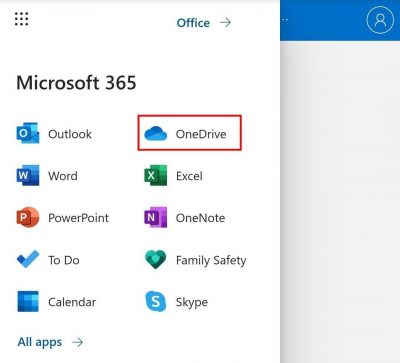
Task: Launch the Word app icon
Action: (28, 175)
